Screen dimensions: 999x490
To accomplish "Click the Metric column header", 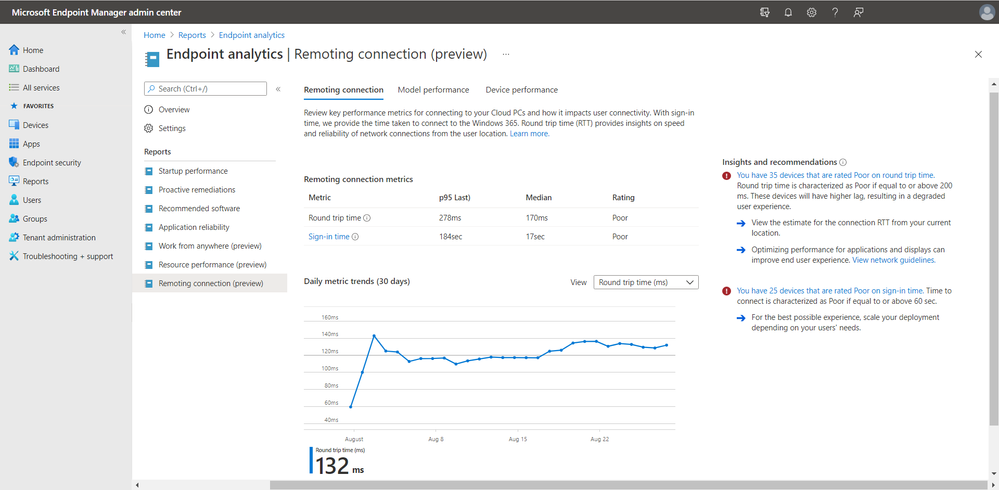I will [320, 198].
